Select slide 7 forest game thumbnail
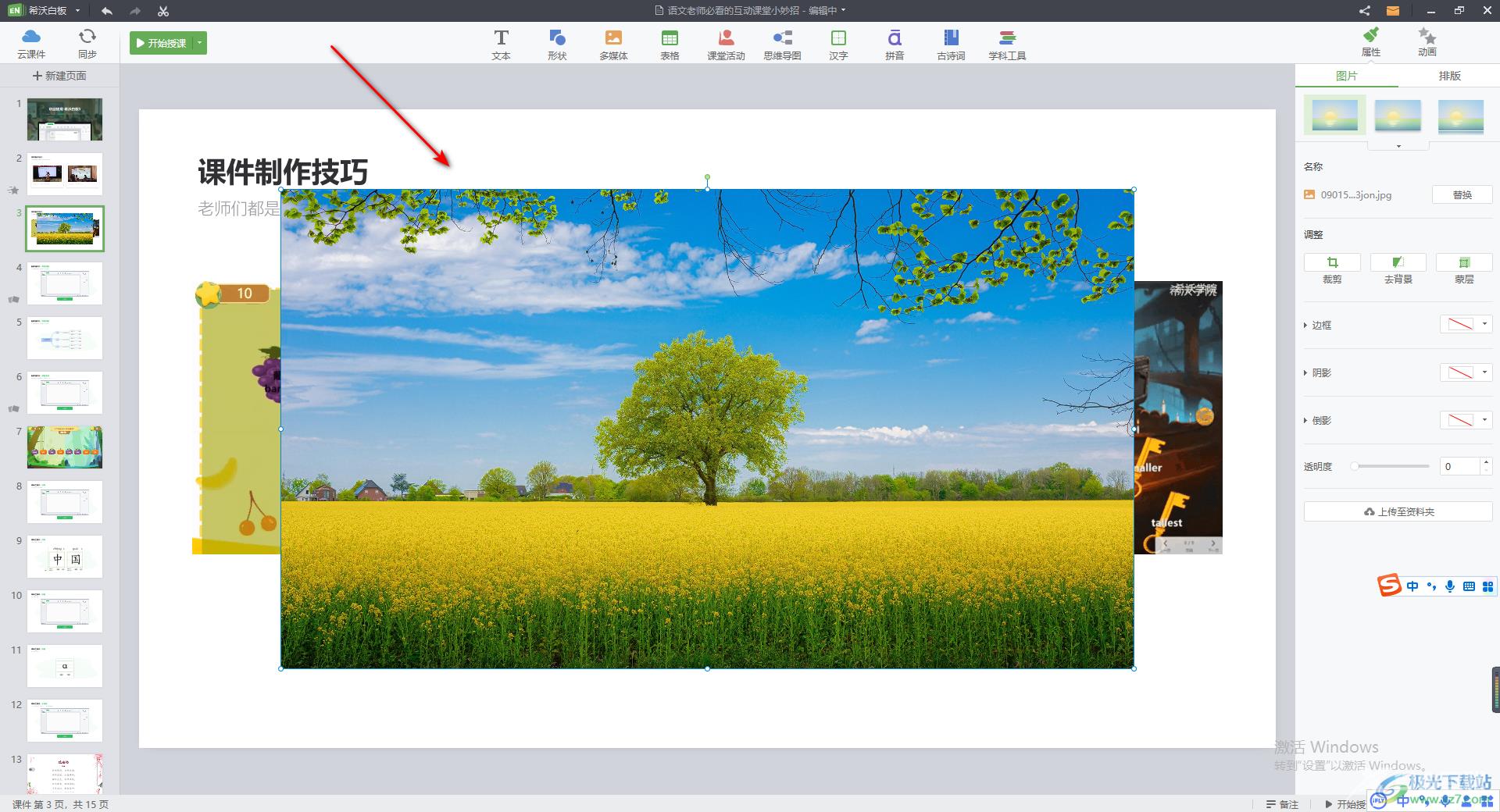The image size is (1500, 812). pos(65,447)
